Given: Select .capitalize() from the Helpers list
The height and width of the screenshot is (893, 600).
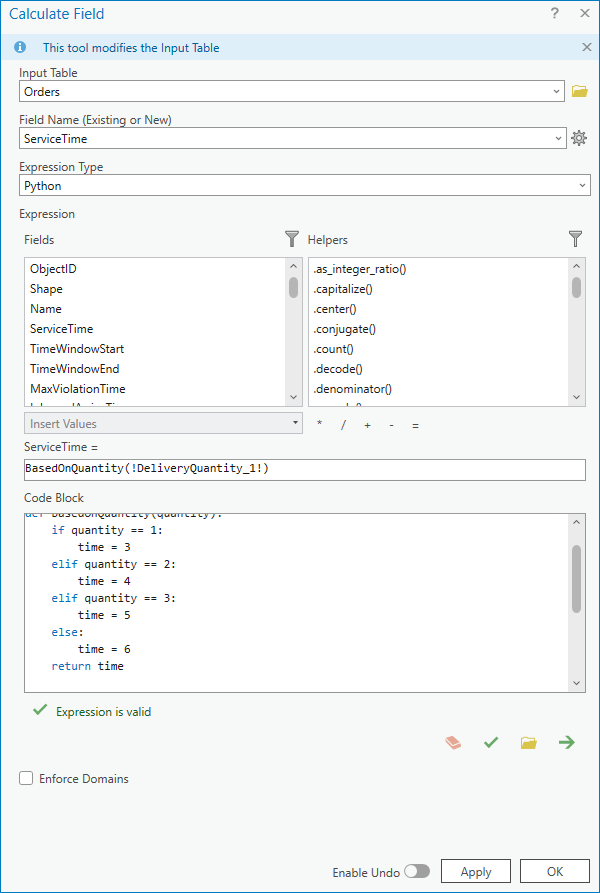Looking at the screenshot, I should [x=345, y=288].
